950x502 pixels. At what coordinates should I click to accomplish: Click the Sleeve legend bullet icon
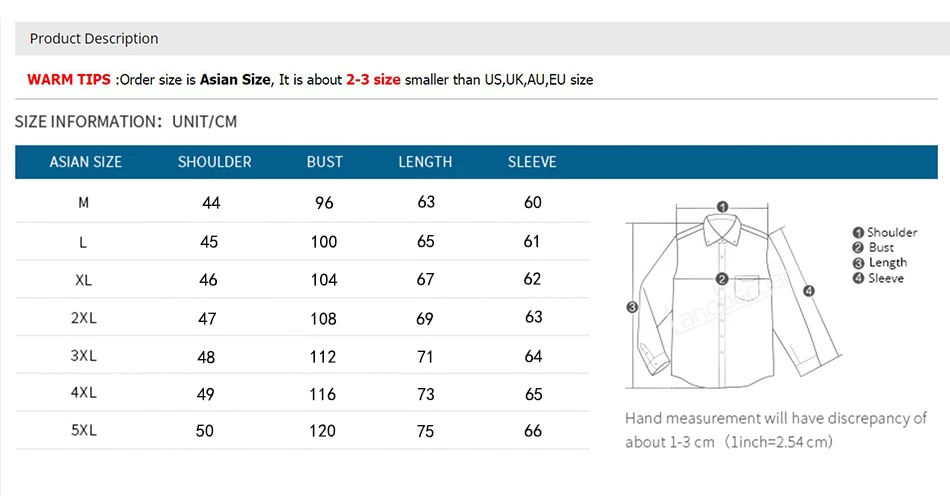coord(858,279)
